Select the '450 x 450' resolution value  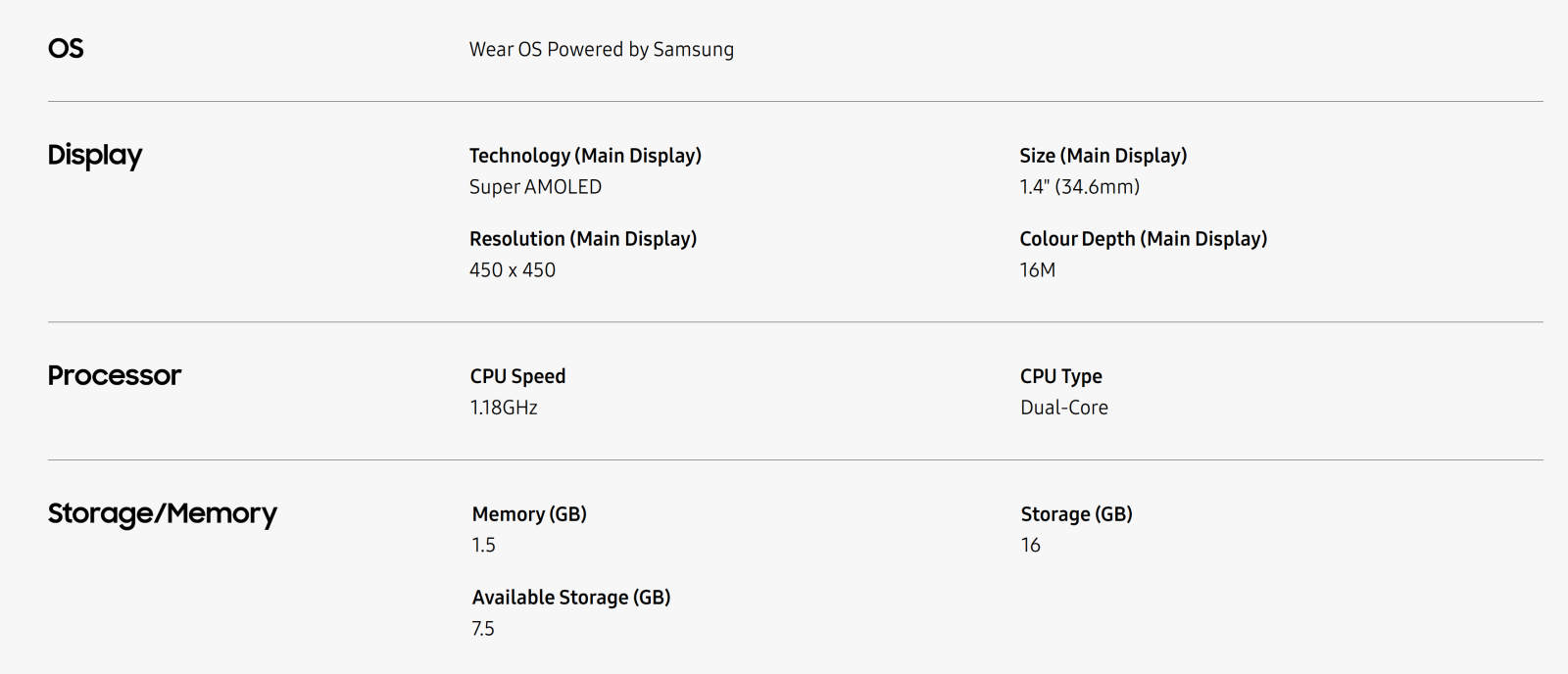(513, 270)
